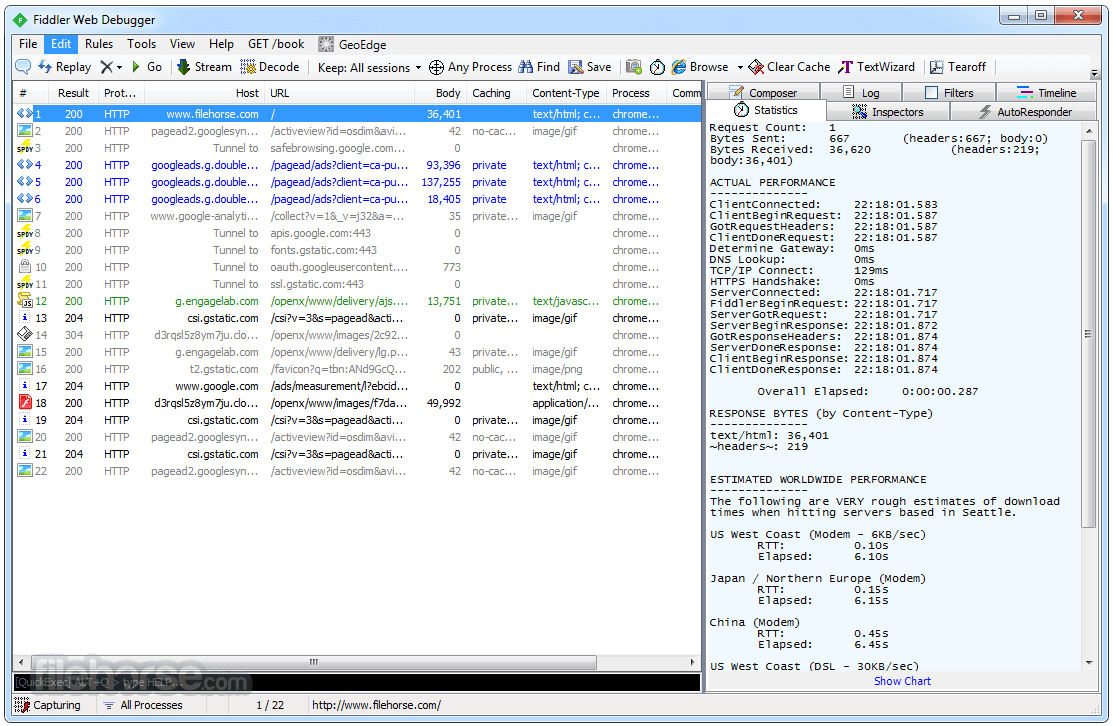Select session 1 www.filehorse.com

356,114
